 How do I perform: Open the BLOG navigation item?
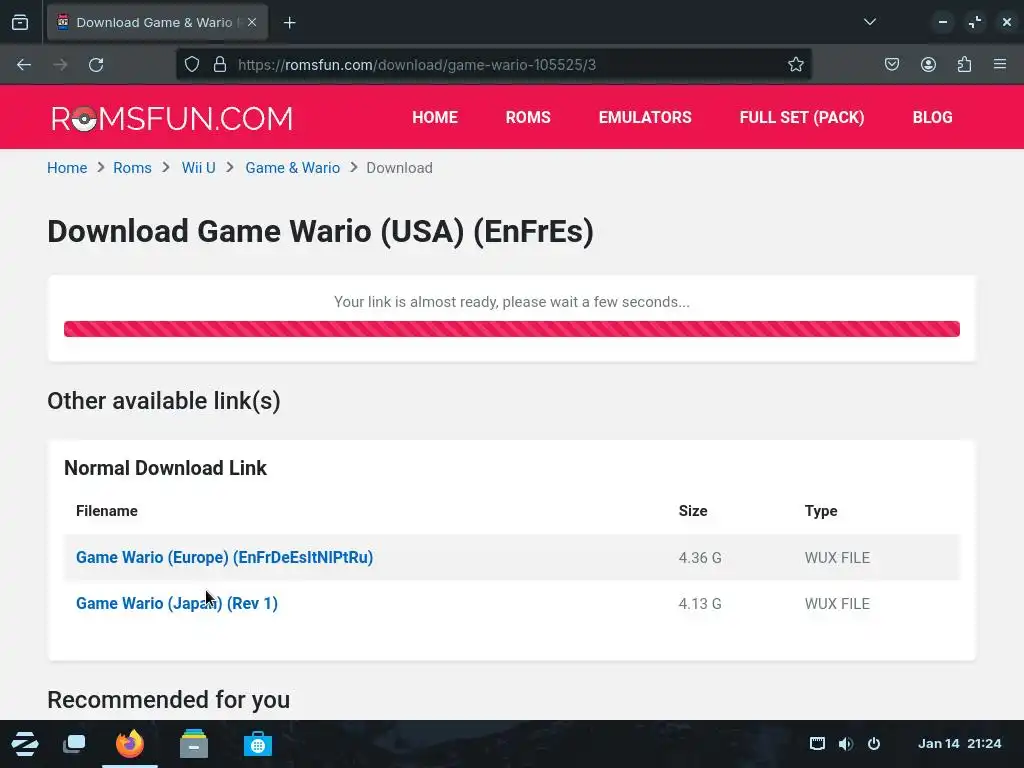(x=933, y=118)
